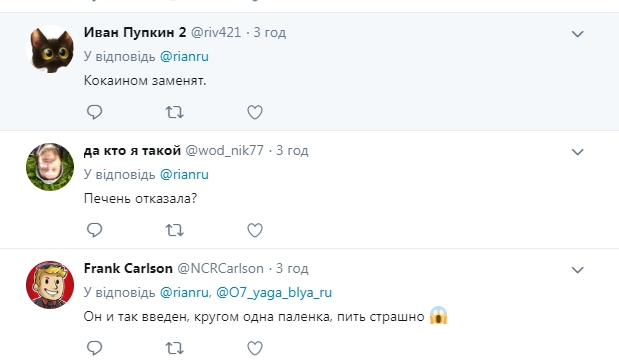Image resolution: width=619 pixels, height=363 pixels.
Task: Open the black cat profile avatar
Action: click(50, 49)
